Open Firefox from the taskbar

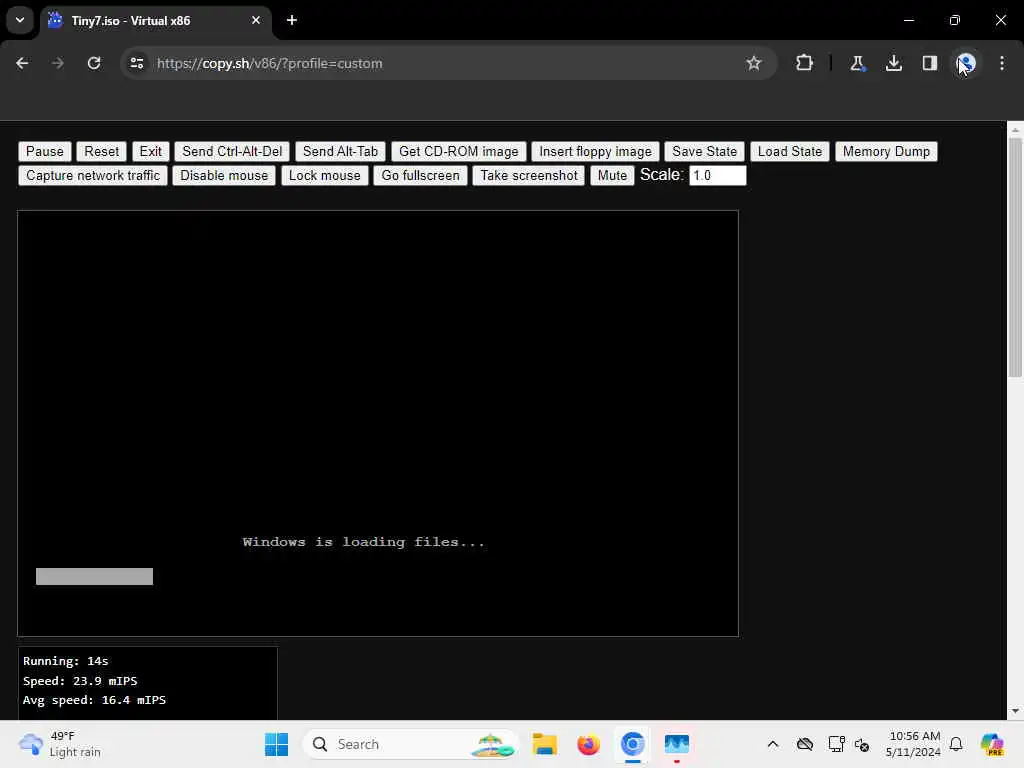588,744
